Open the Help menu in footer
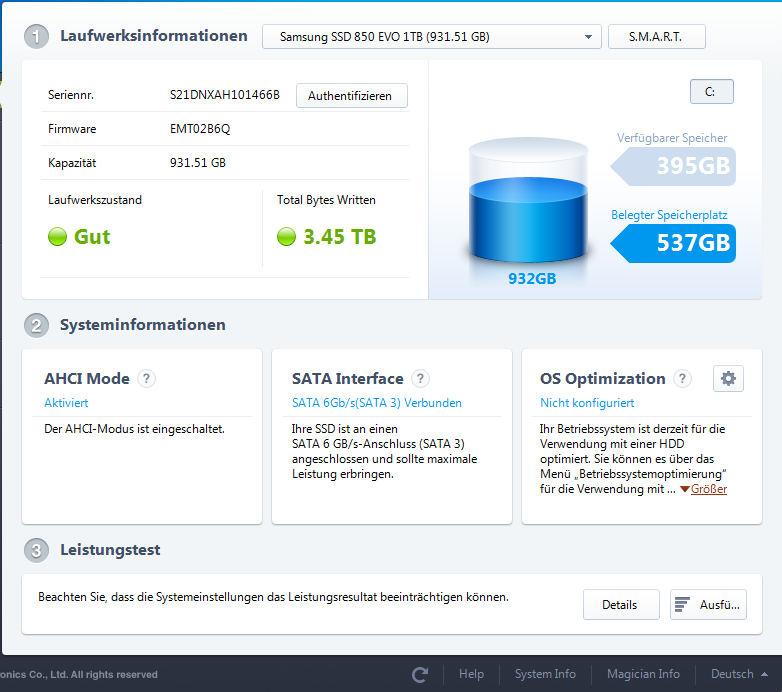782x692 pixels. pos(471,674)
